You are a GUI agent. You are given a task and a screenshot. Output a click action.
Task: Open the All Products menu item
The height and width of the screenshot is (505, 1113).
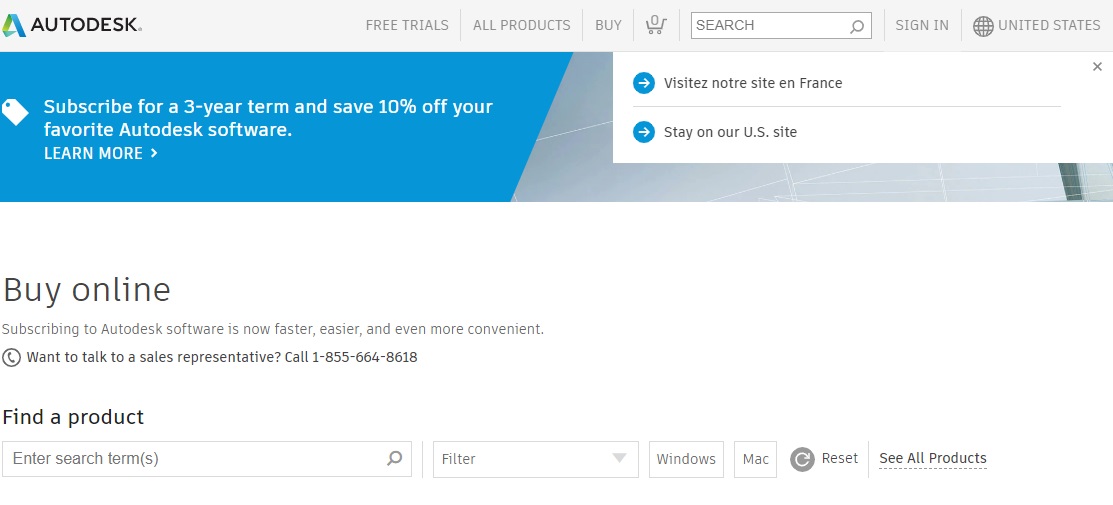522,25
